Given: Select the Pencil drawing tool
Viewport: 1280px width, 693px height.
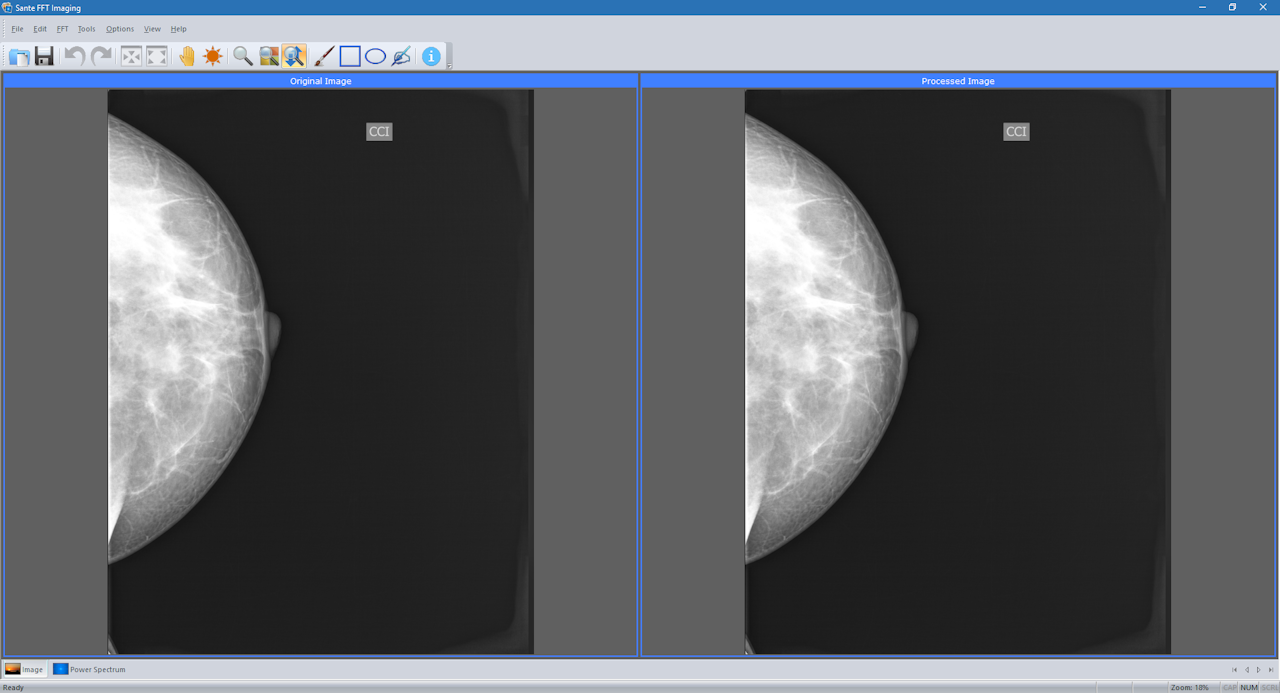Looking at the screenshot, I should pos(322,56).
